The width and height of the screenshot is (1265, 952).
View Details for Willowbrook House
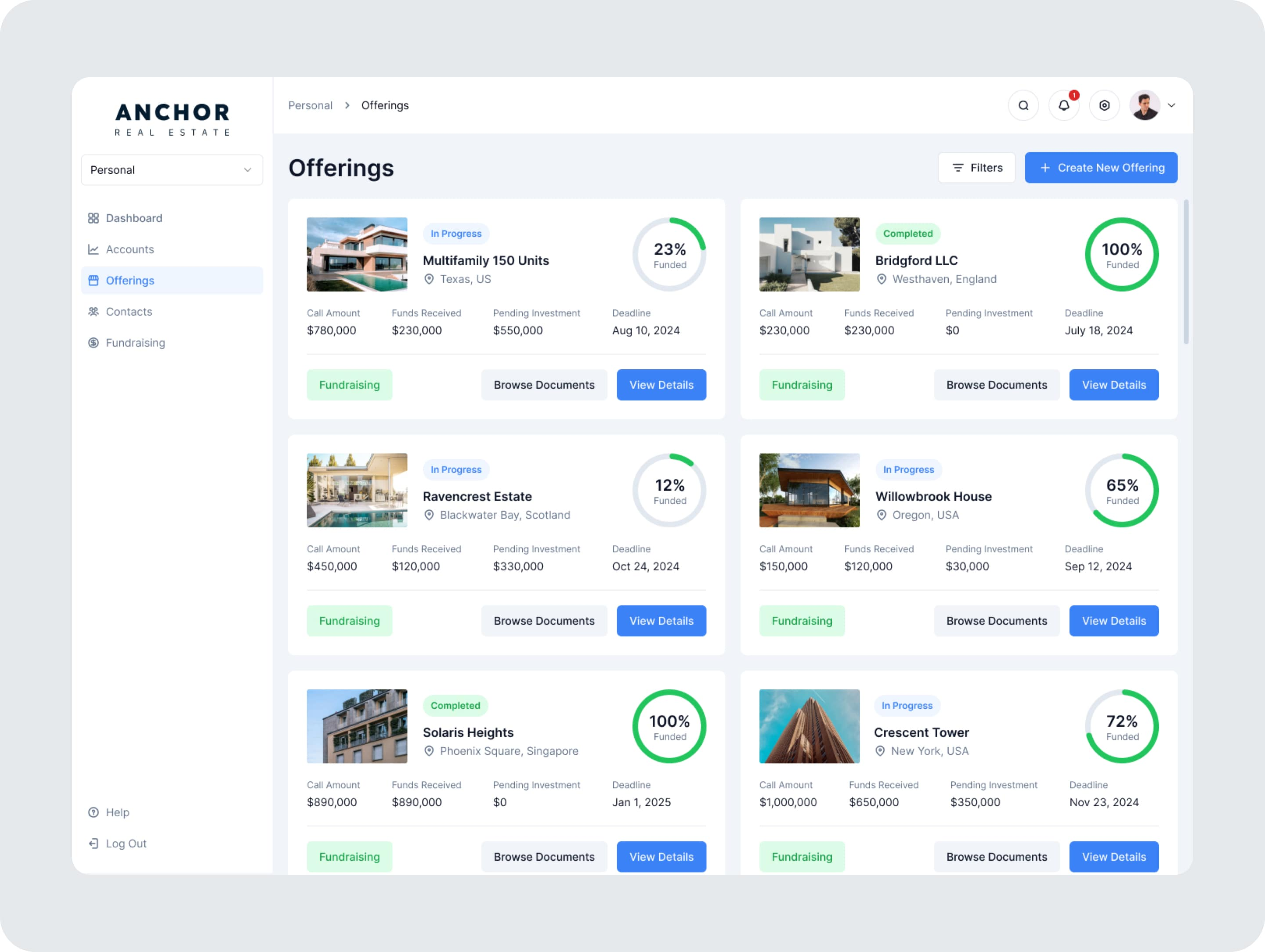pos(1114,620)
